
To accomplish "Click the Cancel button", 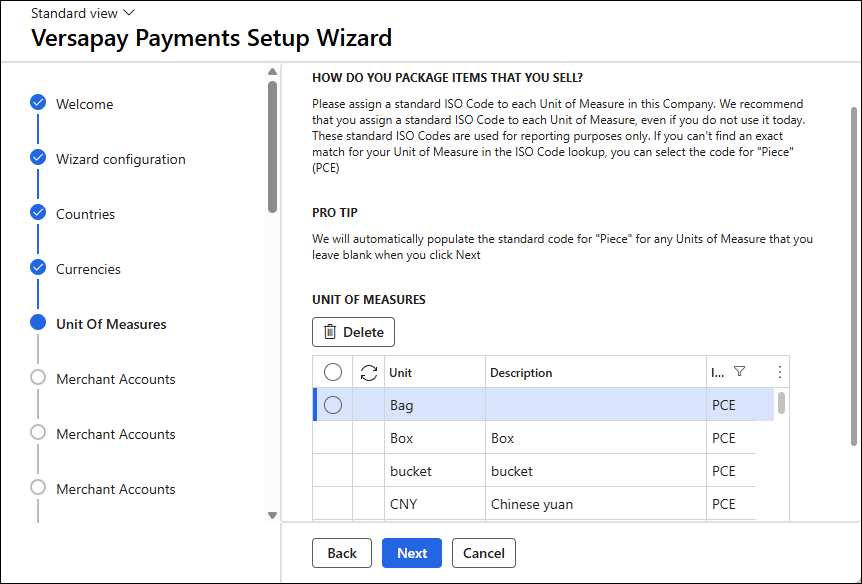I will (x=484, y=553).
